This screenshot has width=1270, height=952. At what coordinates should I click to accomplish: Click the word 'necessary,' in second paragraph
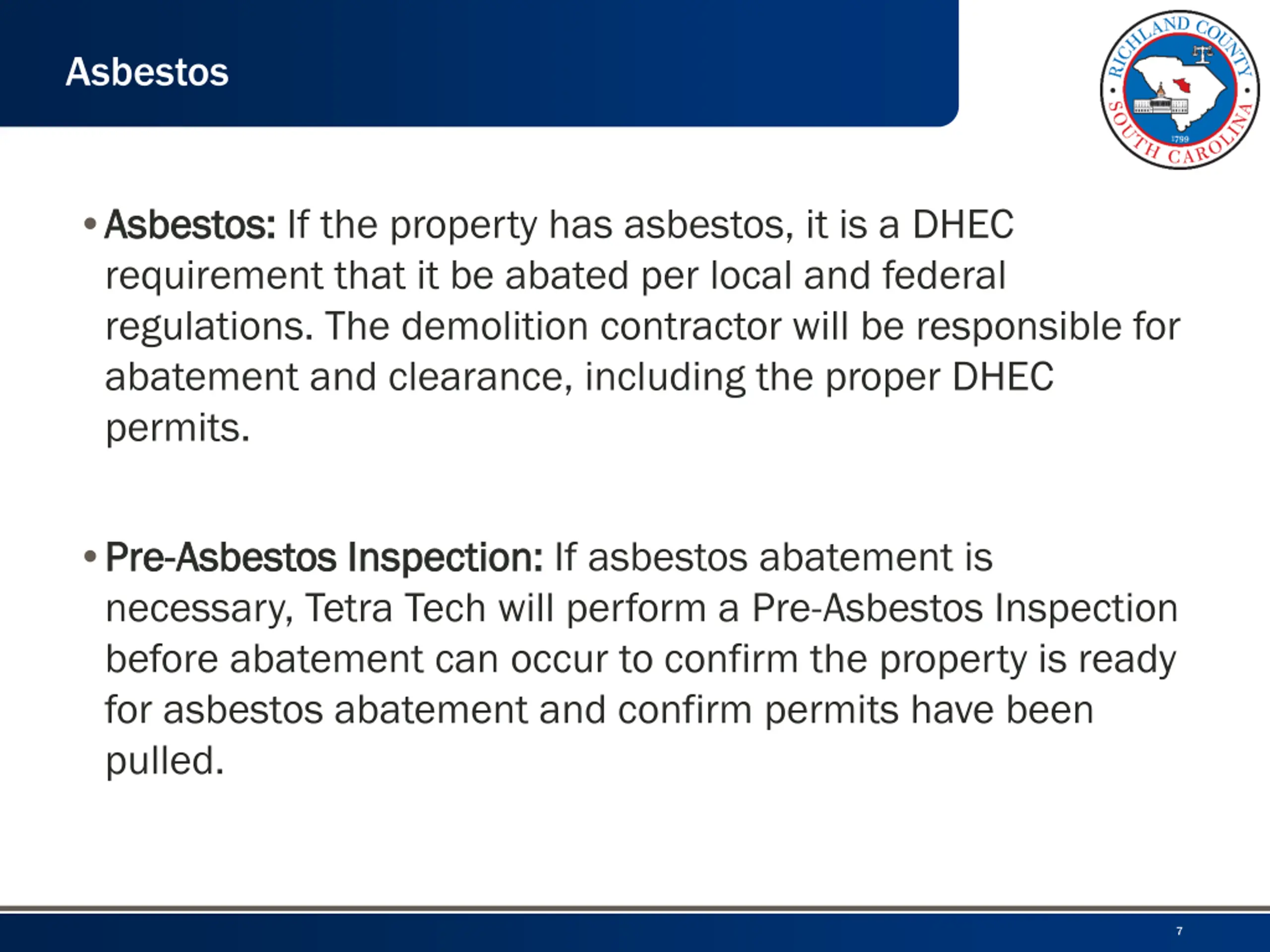(199, 609)
